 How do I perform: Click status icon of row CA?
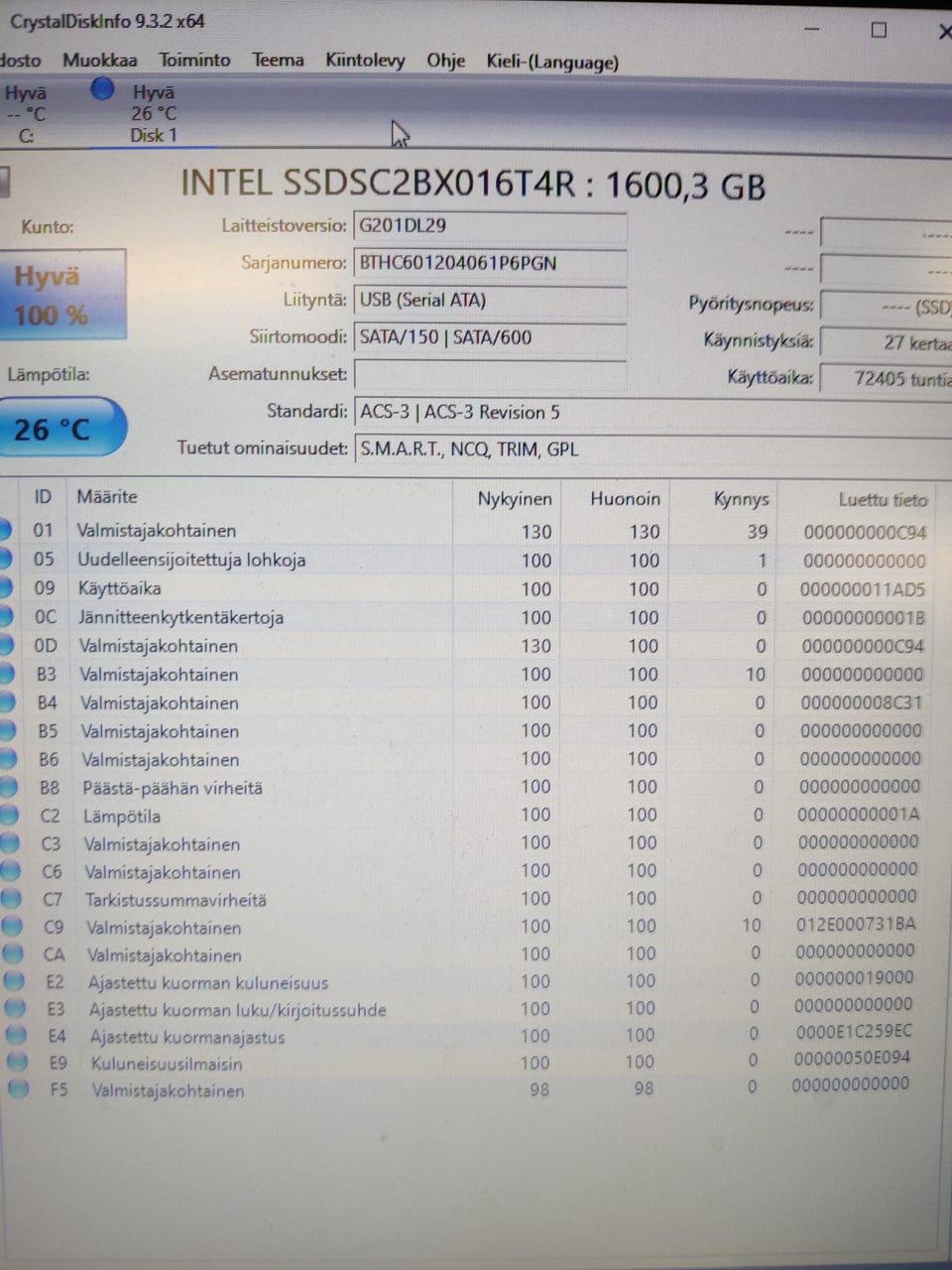(x=14, y=954)
